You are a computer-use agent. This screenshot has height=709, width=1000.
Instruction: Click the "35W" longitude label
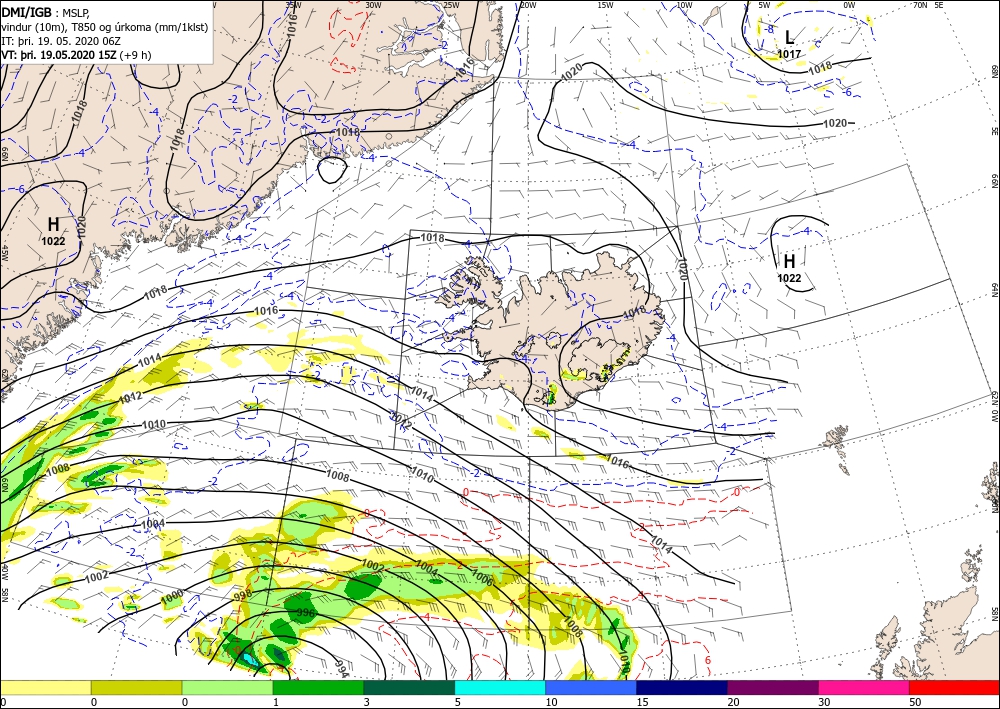(x=293, y=4)
